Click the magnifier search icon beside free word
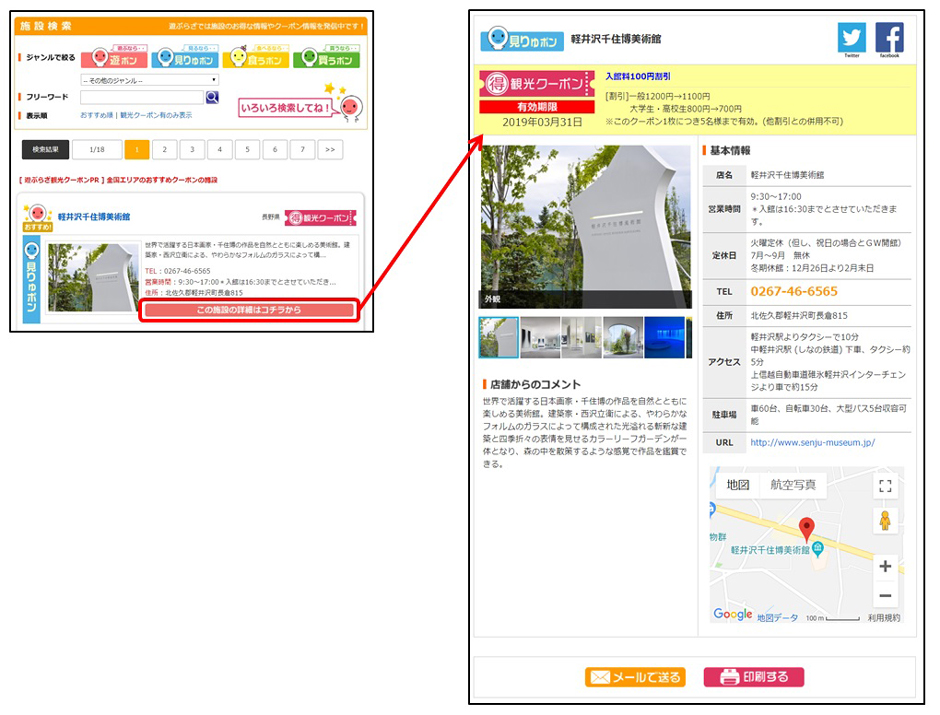Viewport: 940px width, 715px height. 212,98
